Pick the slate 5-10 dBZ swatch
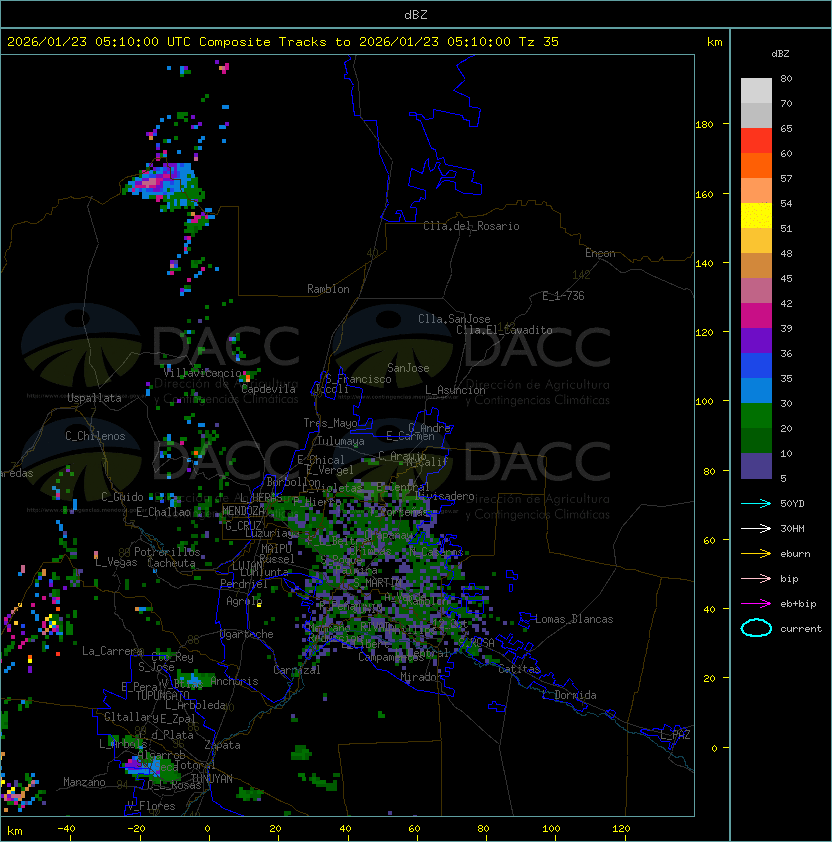 pyautogui.click(x=756, y=466)
